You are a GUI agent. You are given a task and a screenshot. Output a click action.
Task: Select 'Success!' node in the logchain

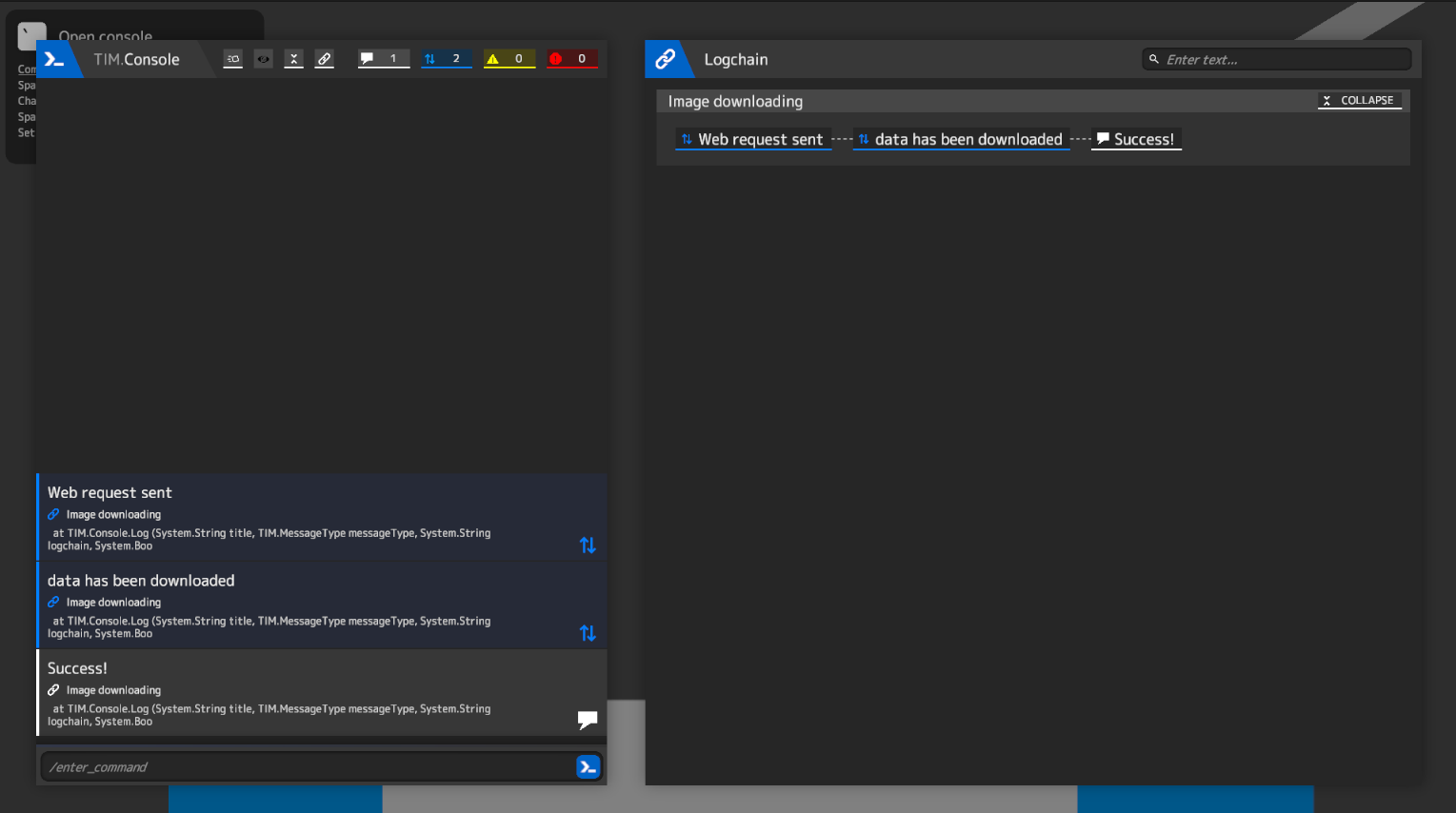pyautogui.click(x=1136, y=140)
